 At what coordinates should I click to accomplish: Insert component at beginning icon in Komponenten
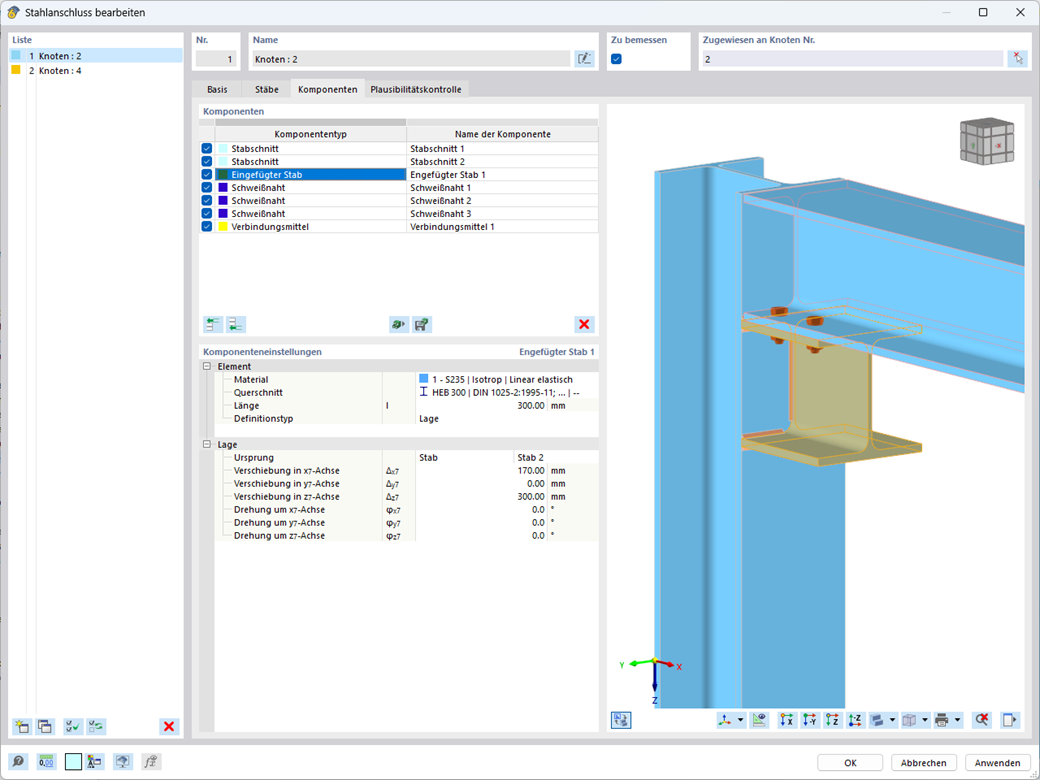point(213,324)
